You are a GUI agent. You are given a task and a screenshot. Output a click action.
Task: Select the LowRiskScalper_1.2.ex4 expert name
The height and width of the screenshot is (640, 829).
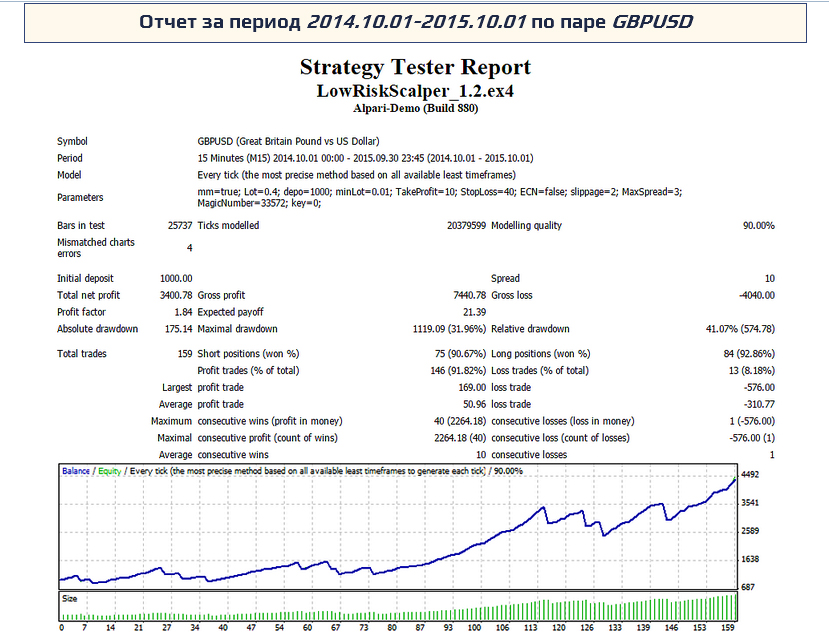tap(415, 90)
